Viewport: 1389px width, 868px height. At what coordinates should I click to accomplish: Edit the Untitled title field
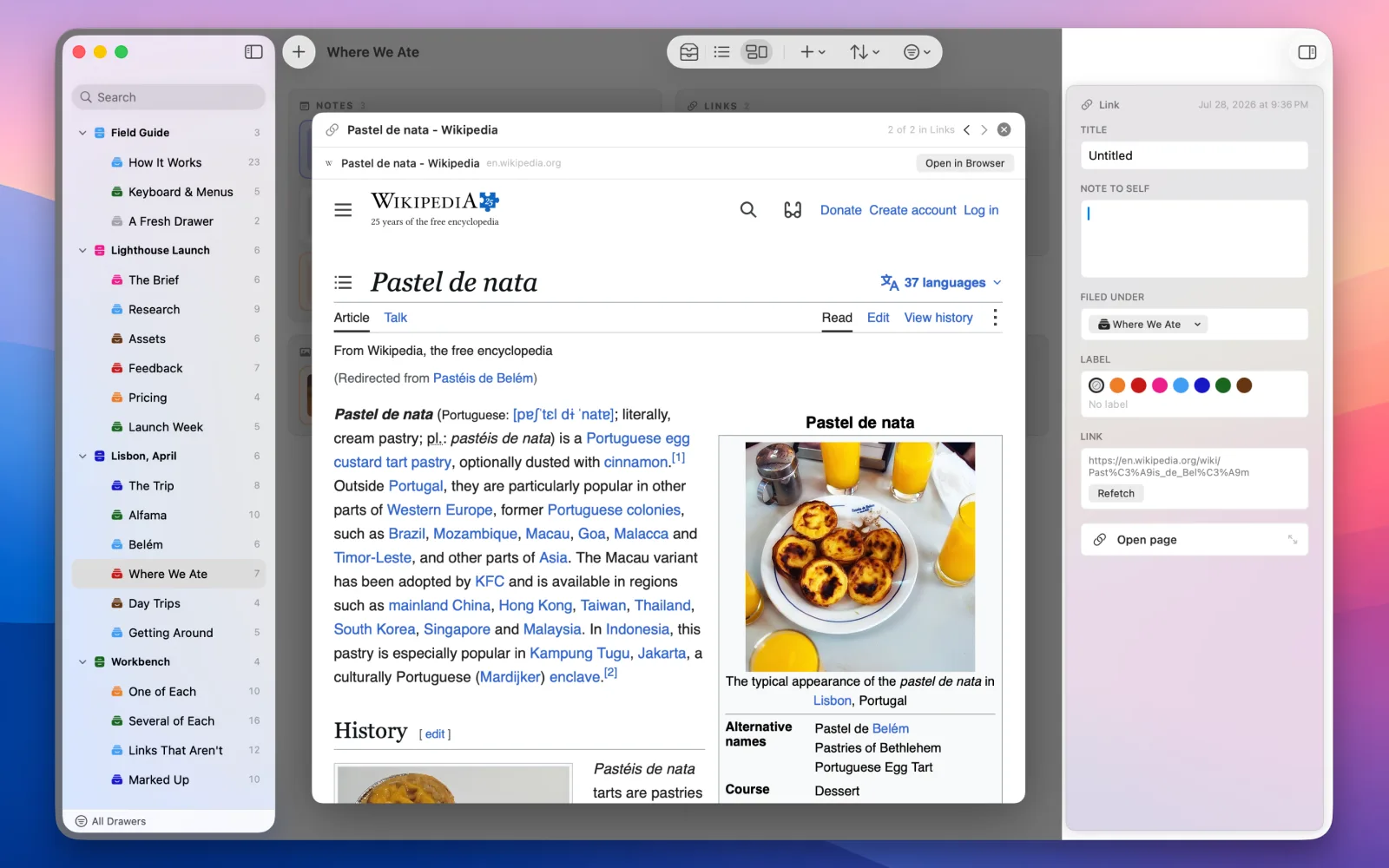[1194, 155]
